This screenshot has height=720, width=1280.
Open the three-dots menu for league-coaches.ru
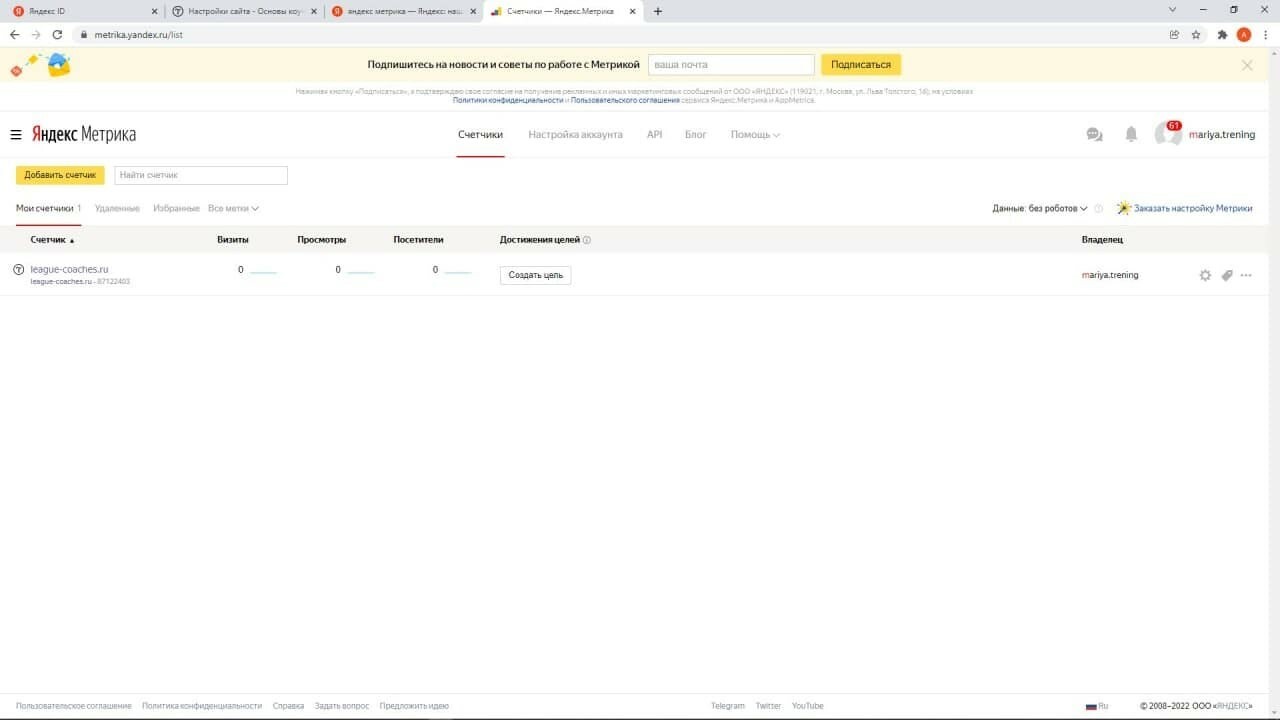click(x=1246, y=275)
